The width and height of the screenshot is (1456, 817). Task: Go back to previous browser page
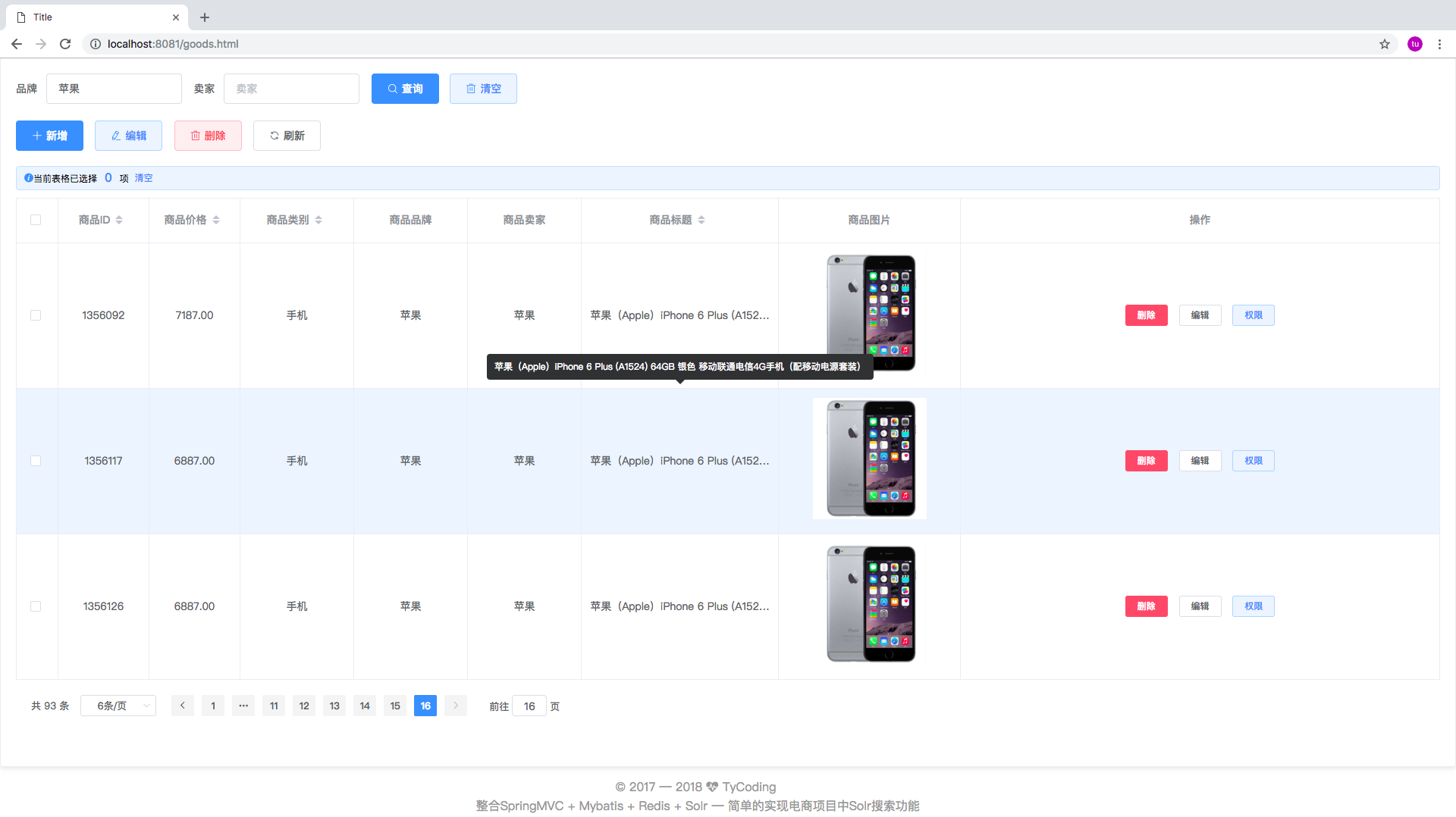point(17,44)
